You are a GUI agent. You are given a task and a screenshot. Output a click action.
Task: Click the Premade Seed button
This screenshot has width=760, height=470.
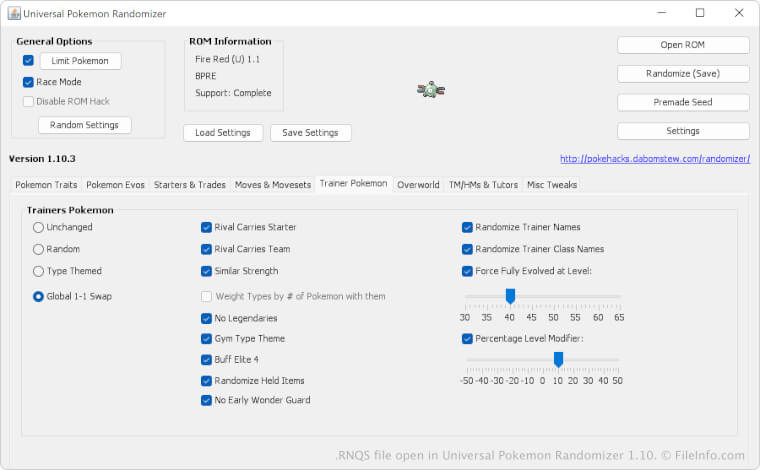click(x=683, y=102)
